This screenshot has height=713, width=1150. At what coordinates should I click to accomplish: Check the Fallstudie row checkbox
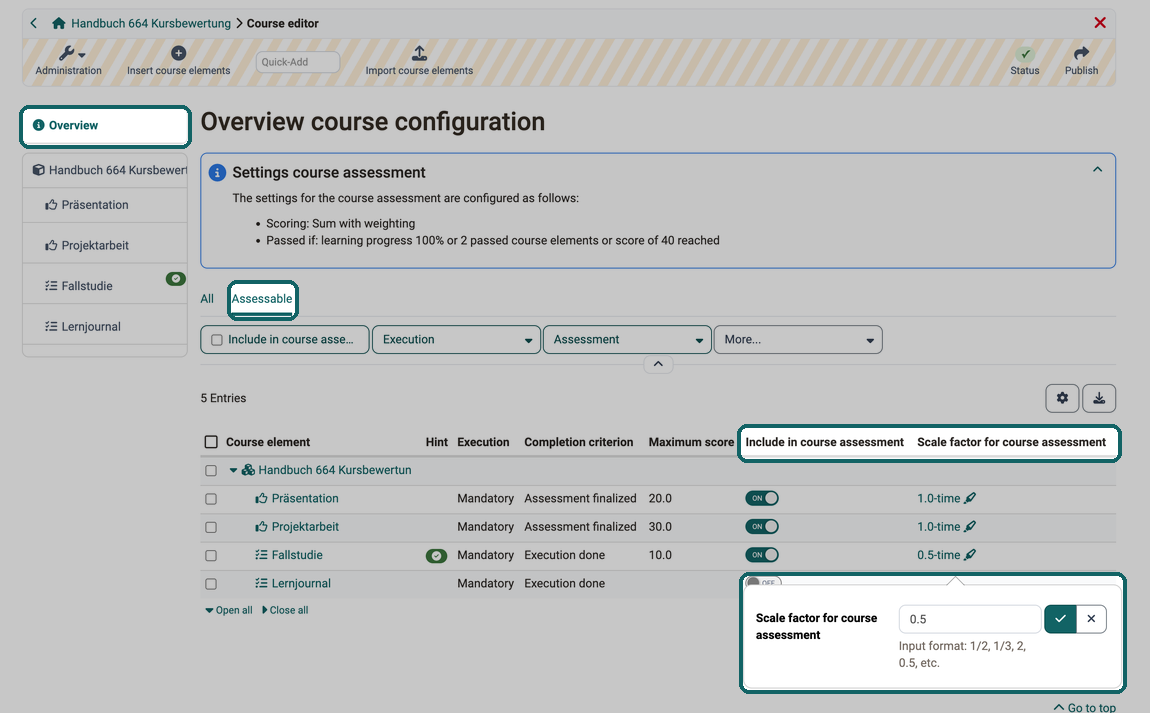pyautogui.click(x=211, y=556)
